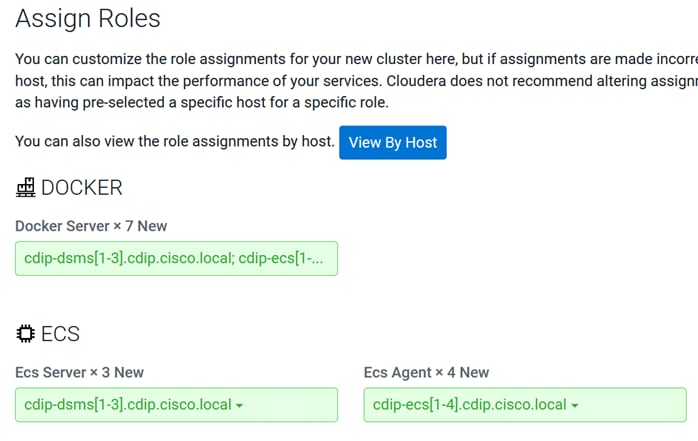Click the View By Host button
698x441 pixels.
tap(393, 142)
